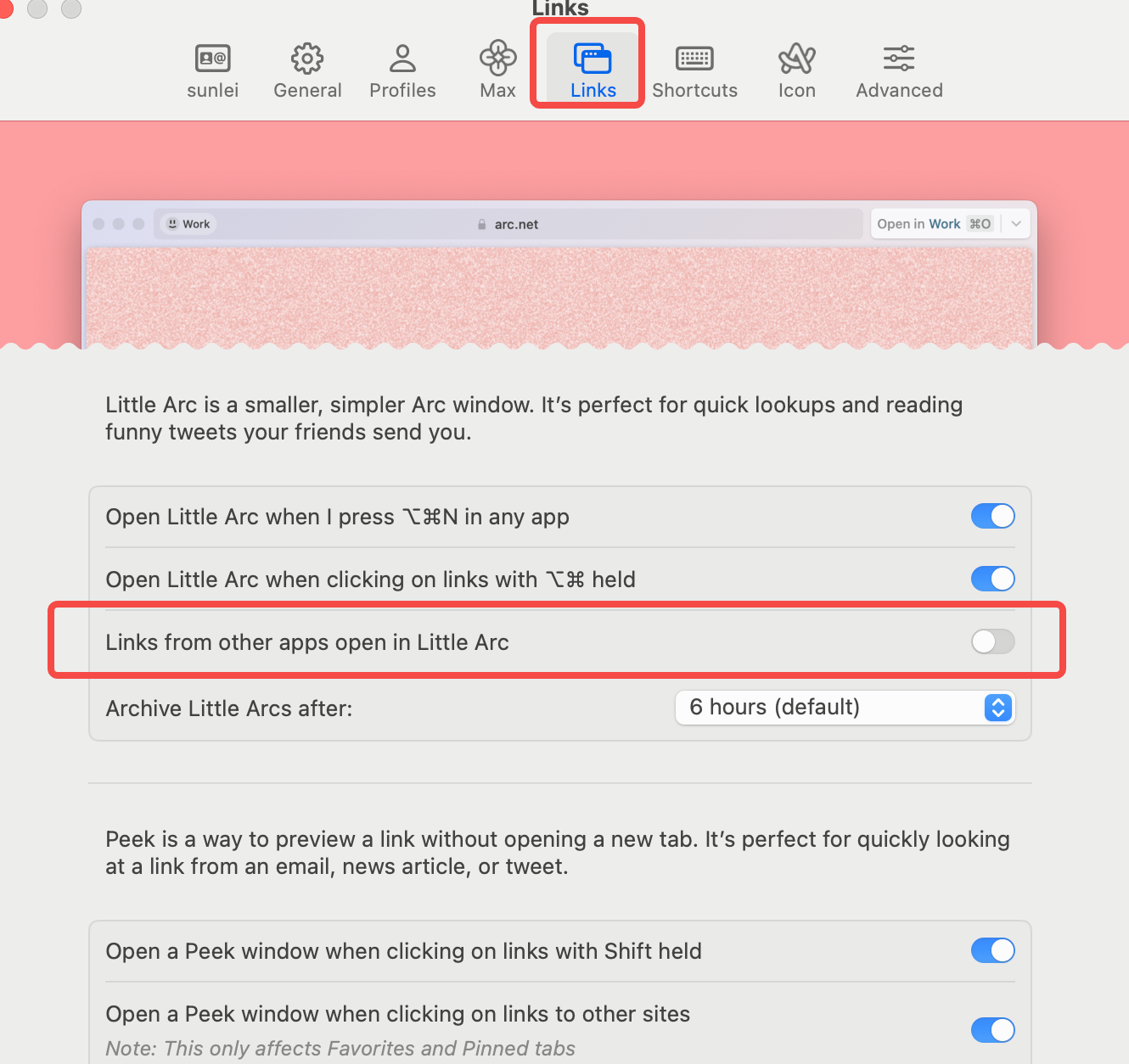
Task: Open the Advanced sliders tab
Action: [899, 71]
